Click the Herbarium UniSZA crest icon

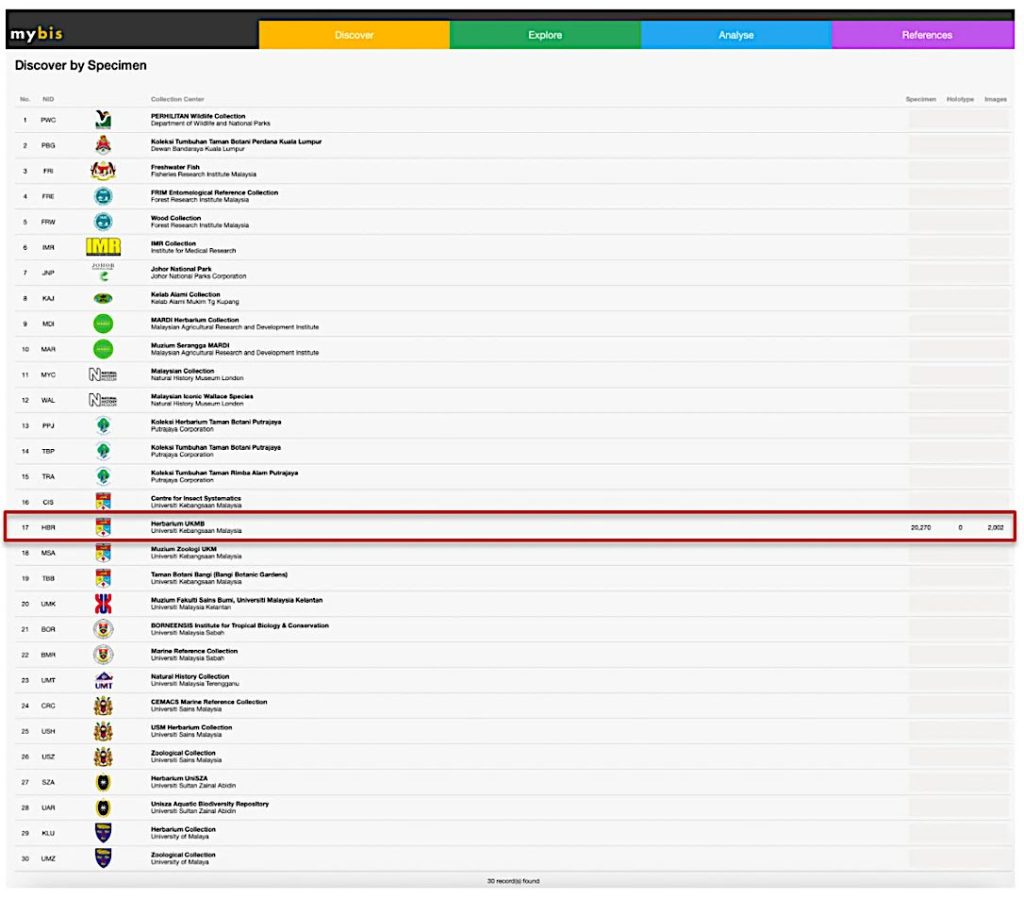tap(103, 782)
